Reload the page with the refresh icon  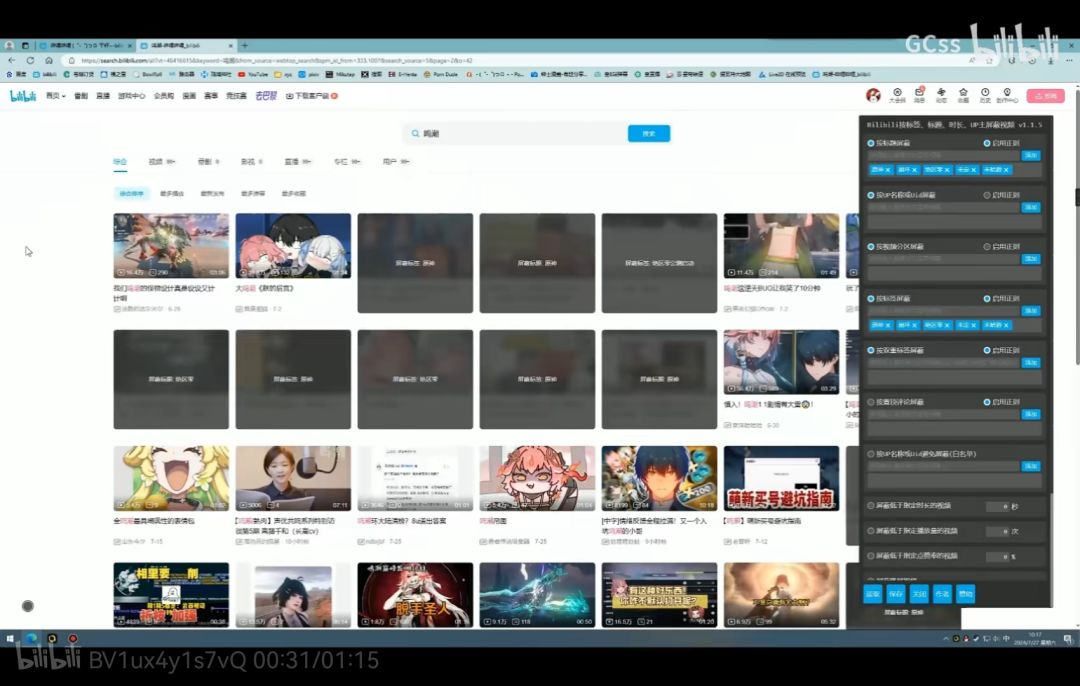coord(30,61)
